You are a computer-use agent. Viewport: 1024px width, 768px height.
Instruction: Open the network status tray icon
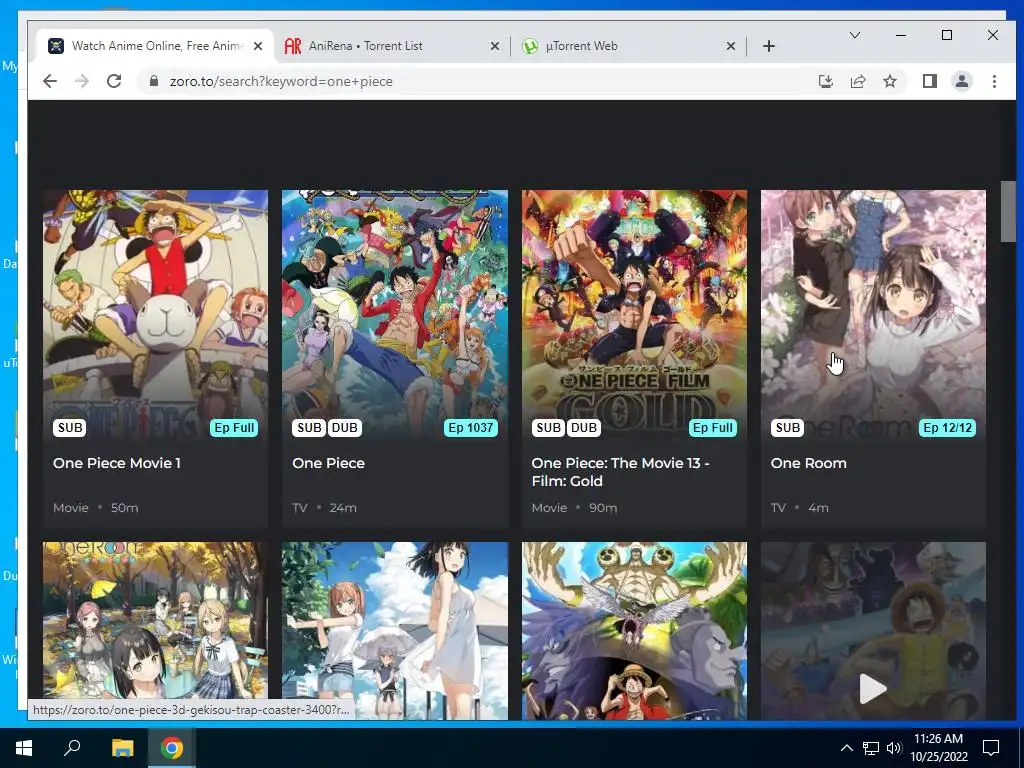pyautogui.click(x=871, y=748)
